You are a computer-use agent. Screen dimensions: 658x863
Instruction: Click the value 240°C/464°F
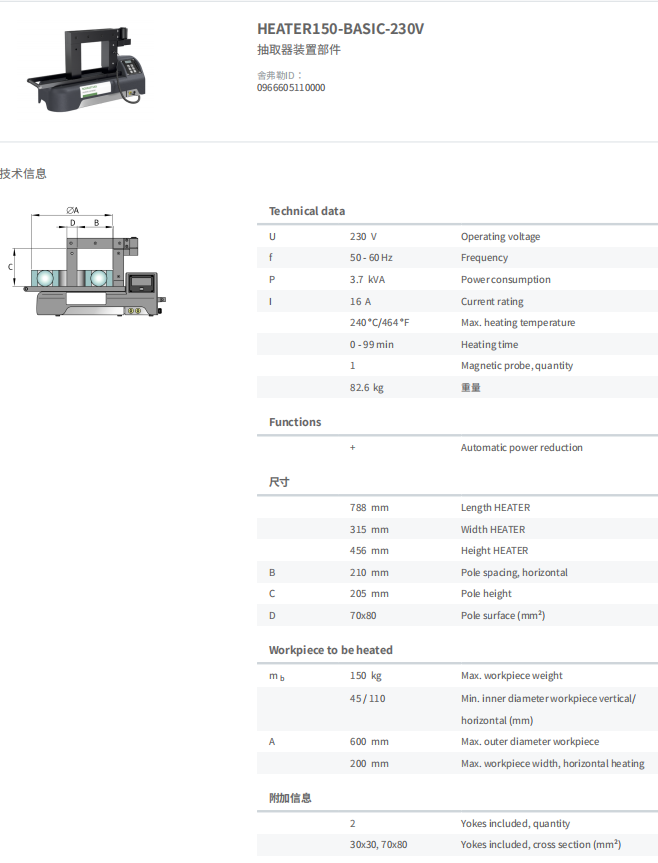coord(380,323)
